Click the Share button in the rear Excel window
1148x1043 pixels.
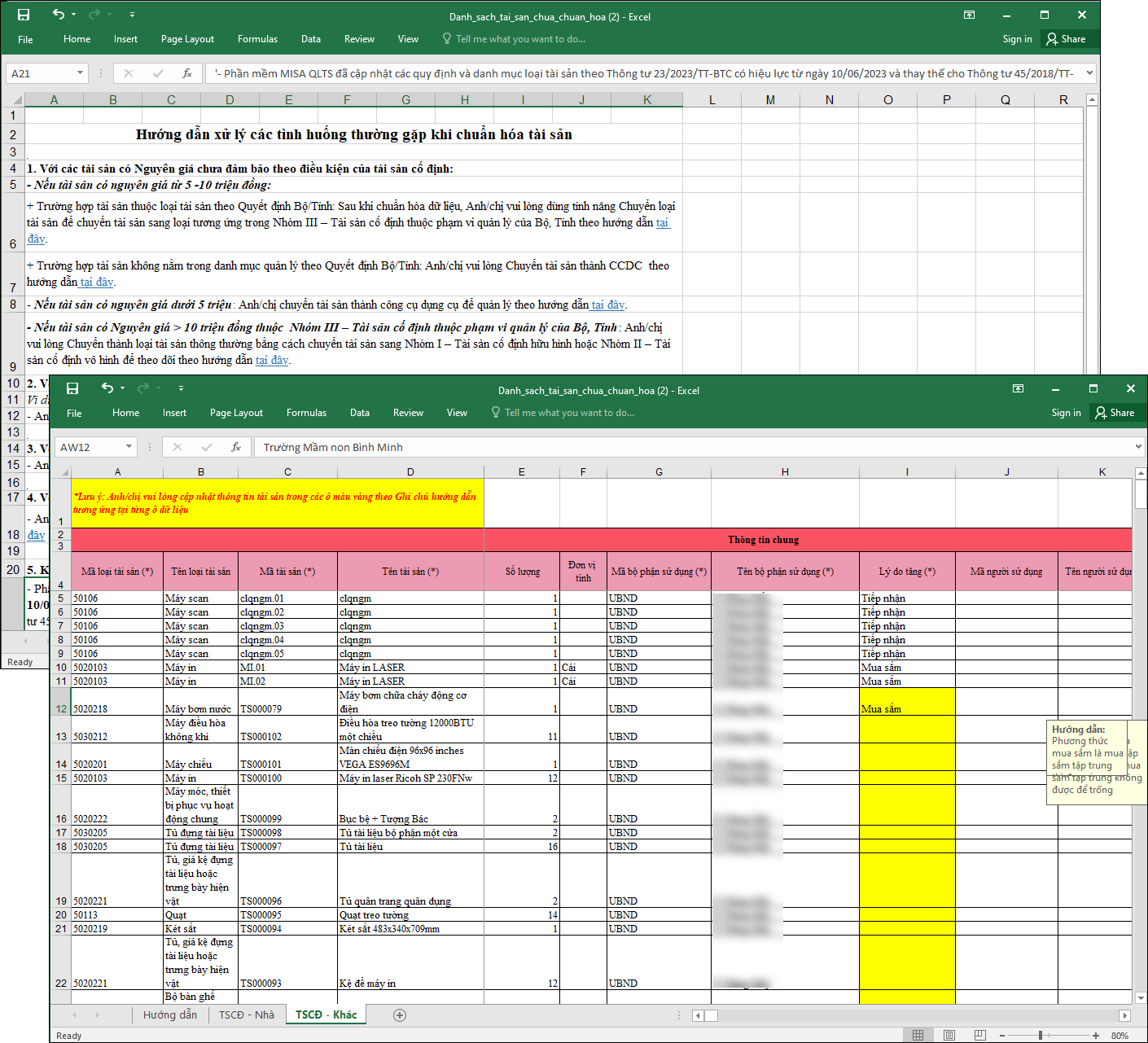[1067, 39]
